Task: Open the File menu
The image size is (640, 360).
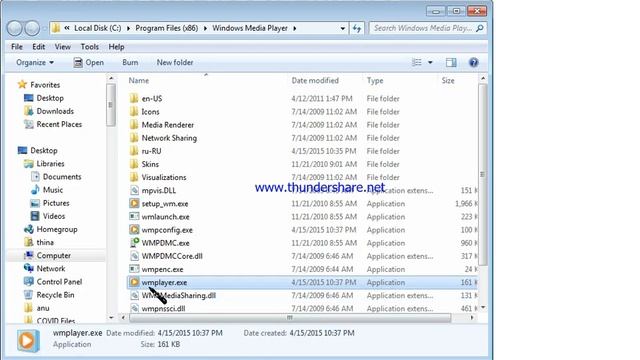Action: point(17,47)
